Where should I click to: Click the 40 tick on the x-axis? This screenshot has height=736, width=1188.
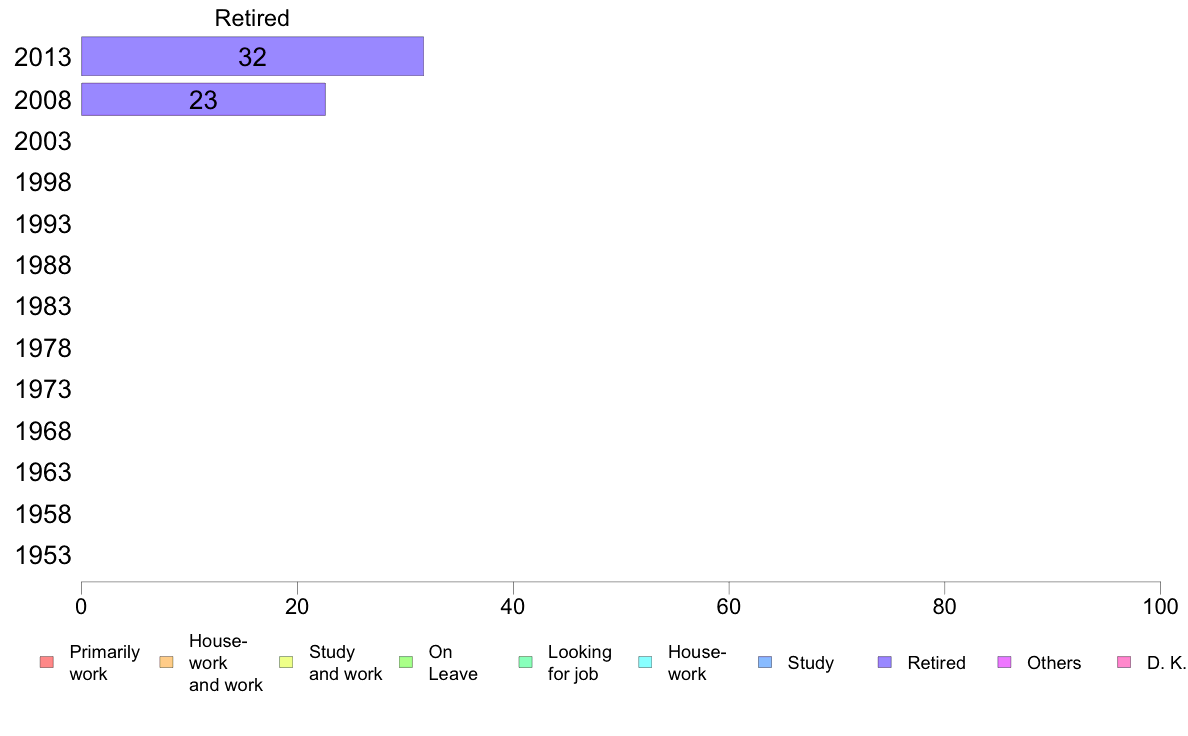pyautogui.click(x=513, y=606)
